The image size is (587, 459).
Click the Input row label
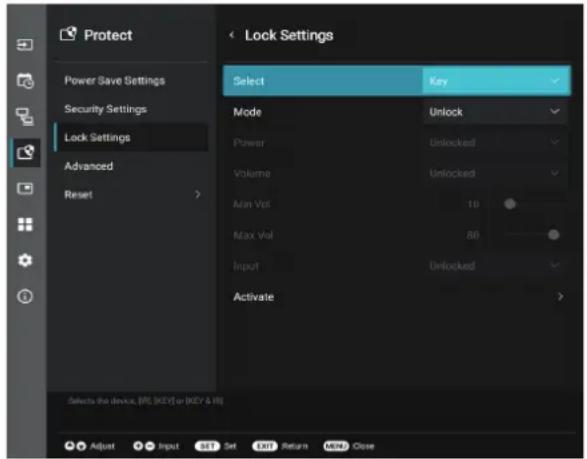point(246,266)
